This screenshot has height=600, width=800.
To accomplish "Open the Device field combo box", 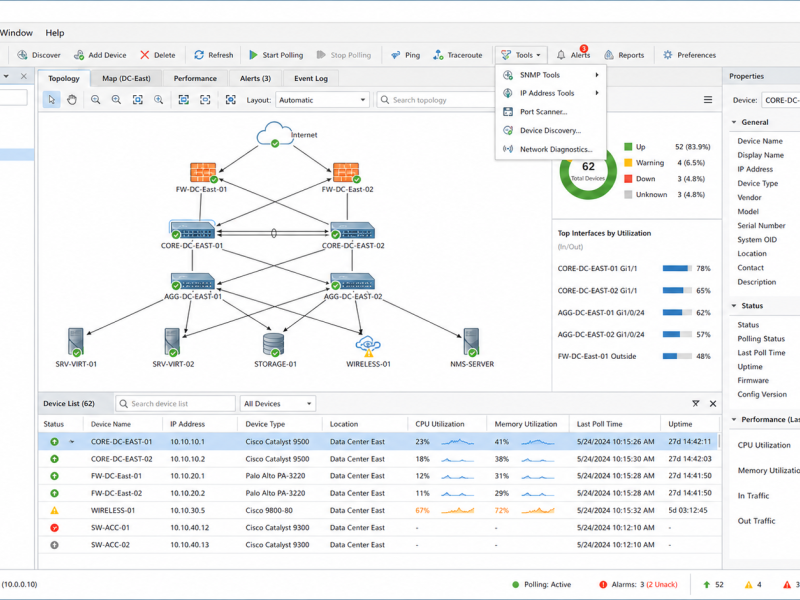I will coord(781,100).
